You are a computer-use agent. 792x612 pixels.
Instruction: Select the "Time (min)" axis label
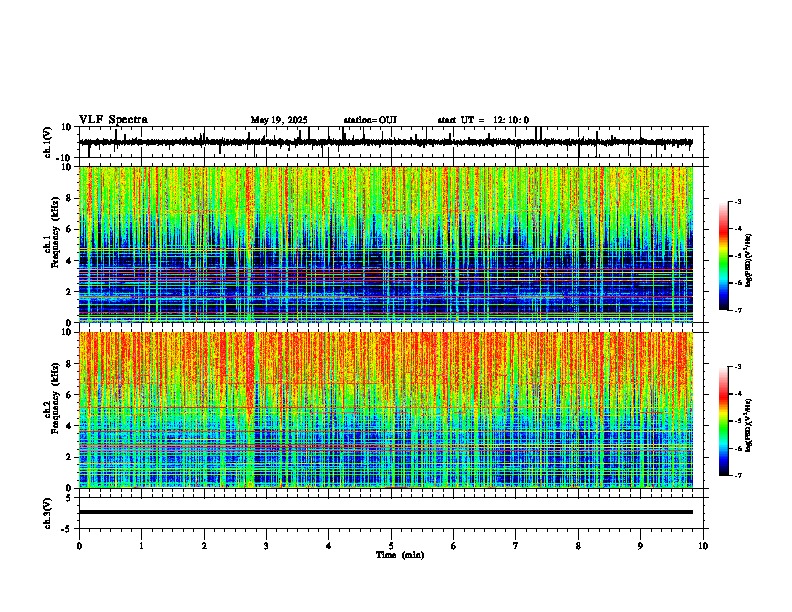tap(400, 555)
